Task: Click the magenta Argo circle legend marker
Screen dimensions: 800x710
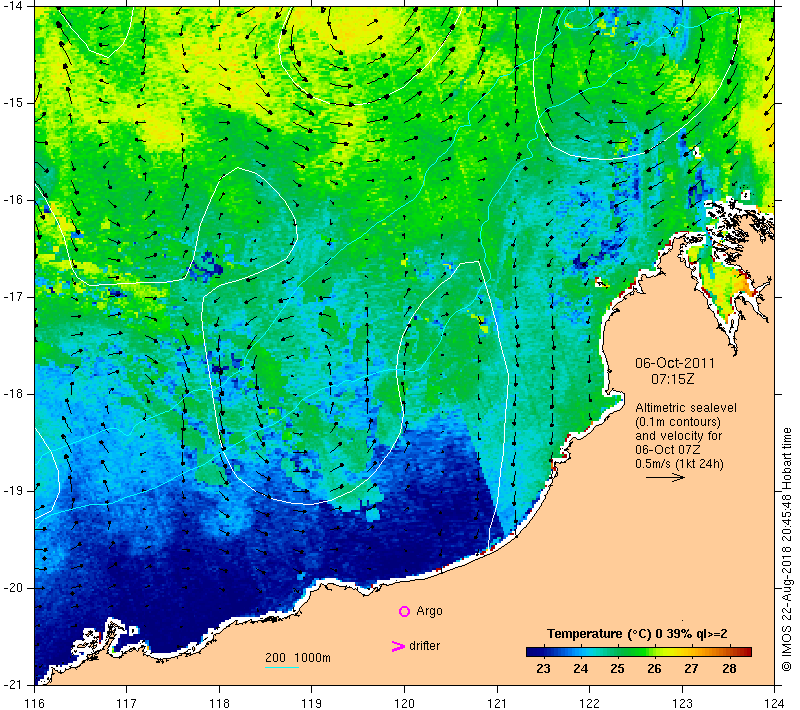Action: pos(404,611)
